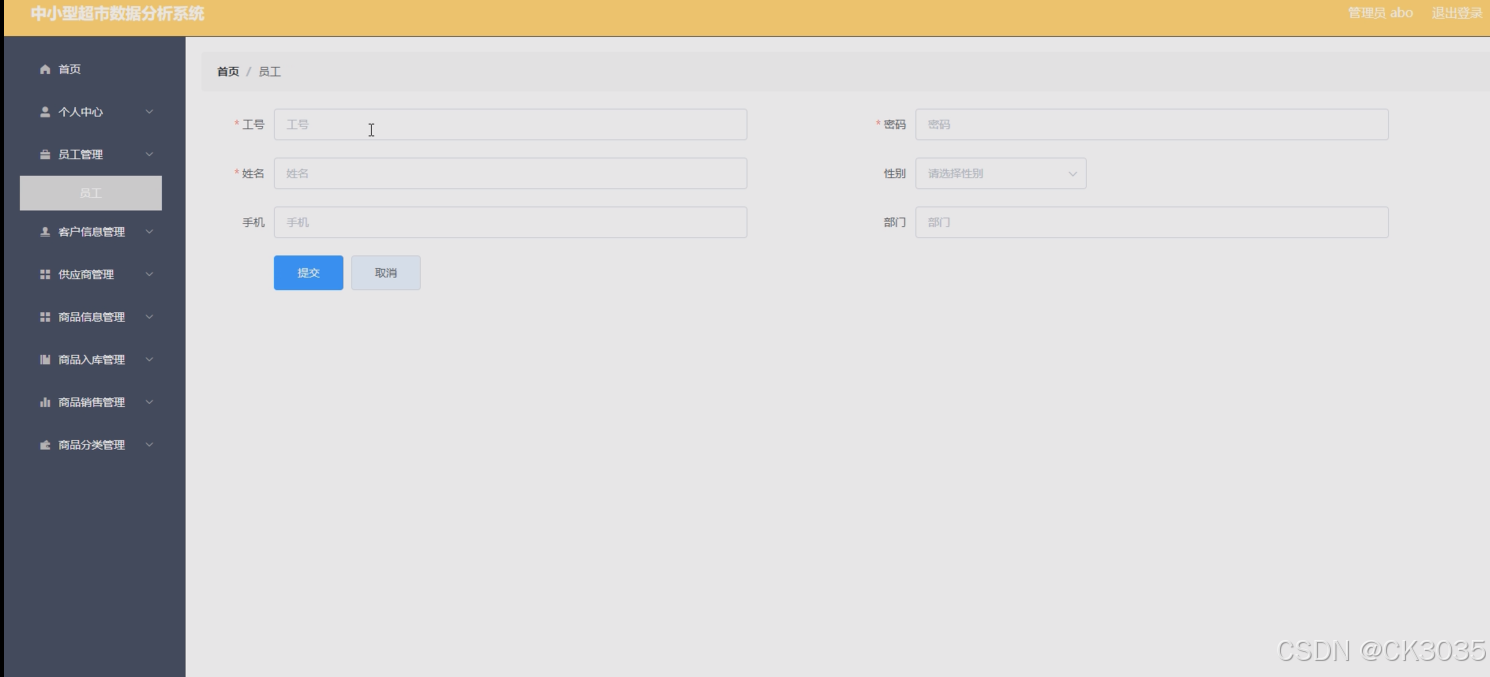Click the icon beside 商品分类管理
The width and height of the screenshot is (1490, 677).
(x=45, y=445)
